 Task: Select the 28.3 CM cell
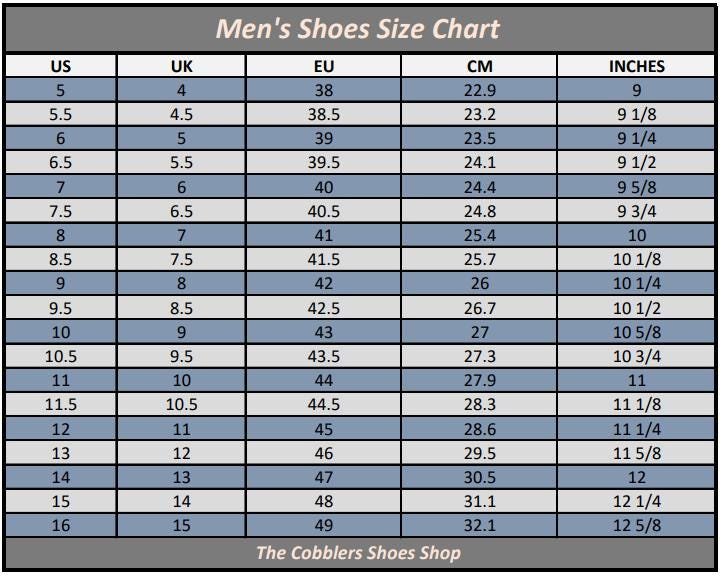479,405
